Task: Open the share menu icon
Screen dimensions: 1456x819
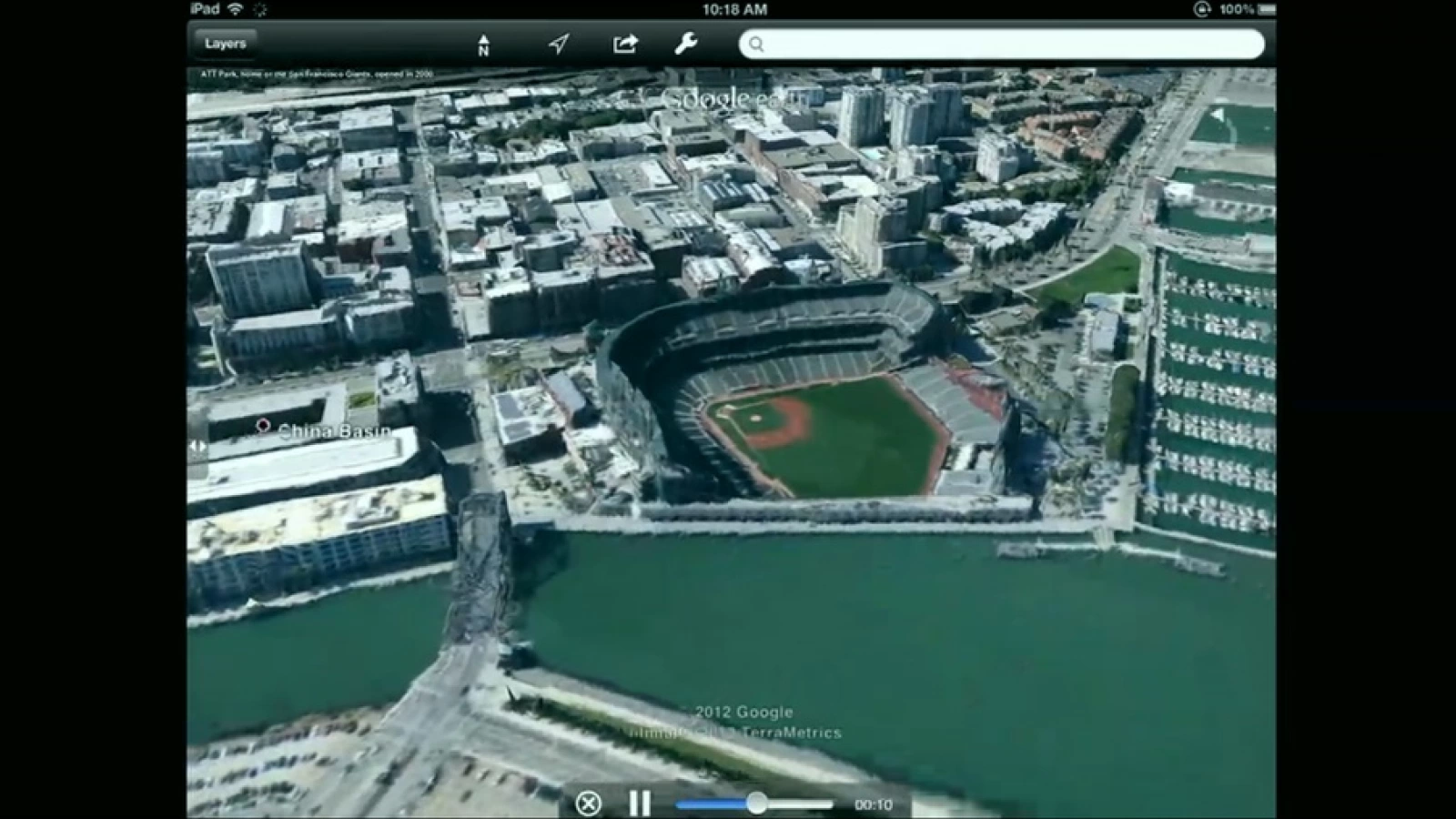Action: pos(625,44)
